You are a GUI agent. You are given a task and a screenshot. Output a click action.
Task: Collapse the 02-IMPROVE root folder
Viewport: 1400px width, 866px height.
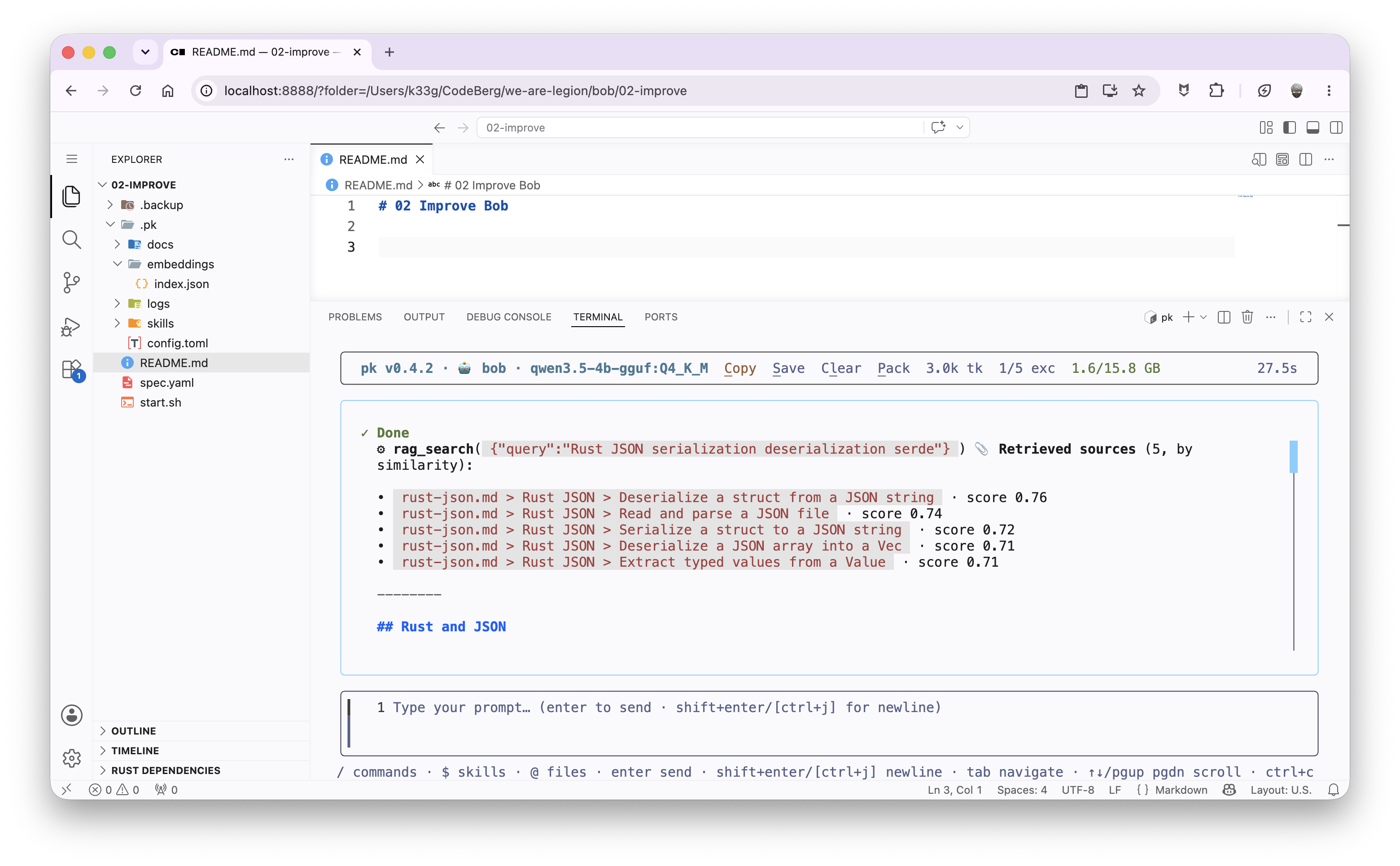pyautogui.click(x=143, y=185)
